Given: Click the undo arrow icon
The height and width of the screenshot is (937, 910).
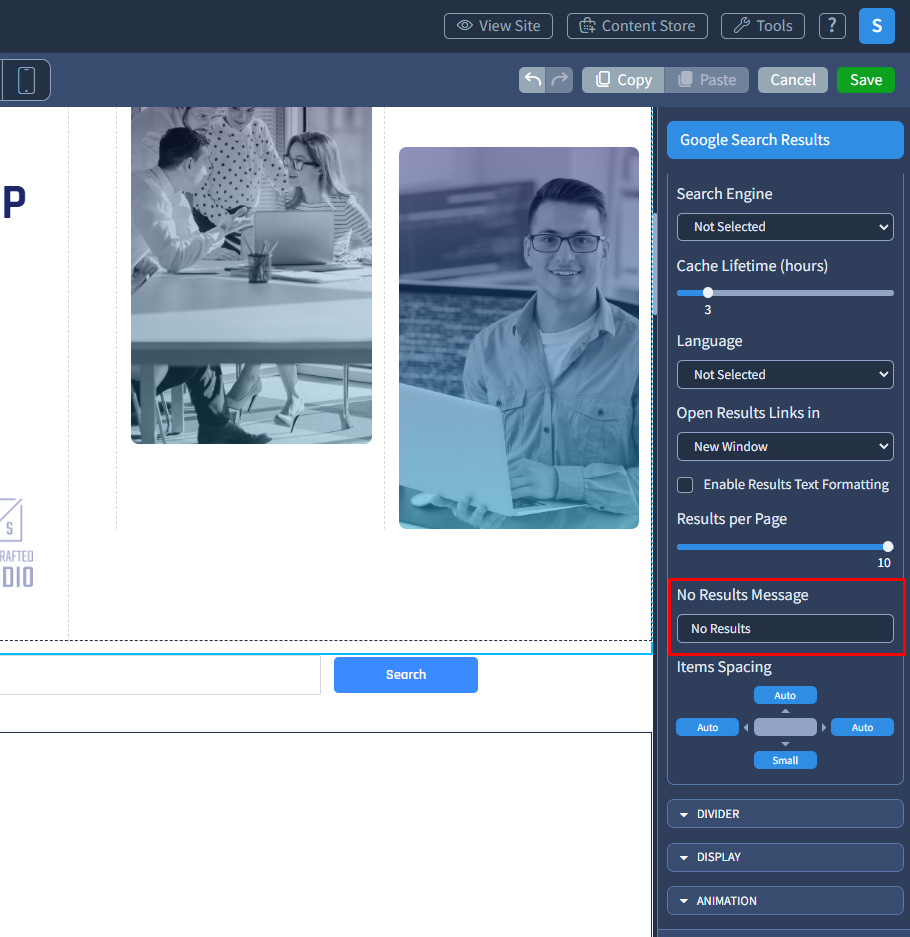Looking at the screenshot, I should [533, 80].
